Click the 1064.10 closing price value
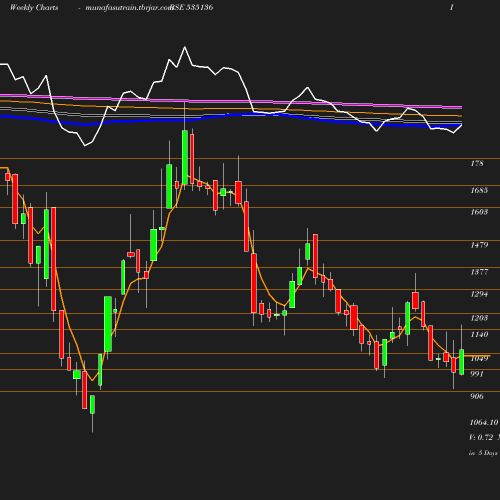The image size is (500, 500). pyautogui.click(x=484, y=422)
